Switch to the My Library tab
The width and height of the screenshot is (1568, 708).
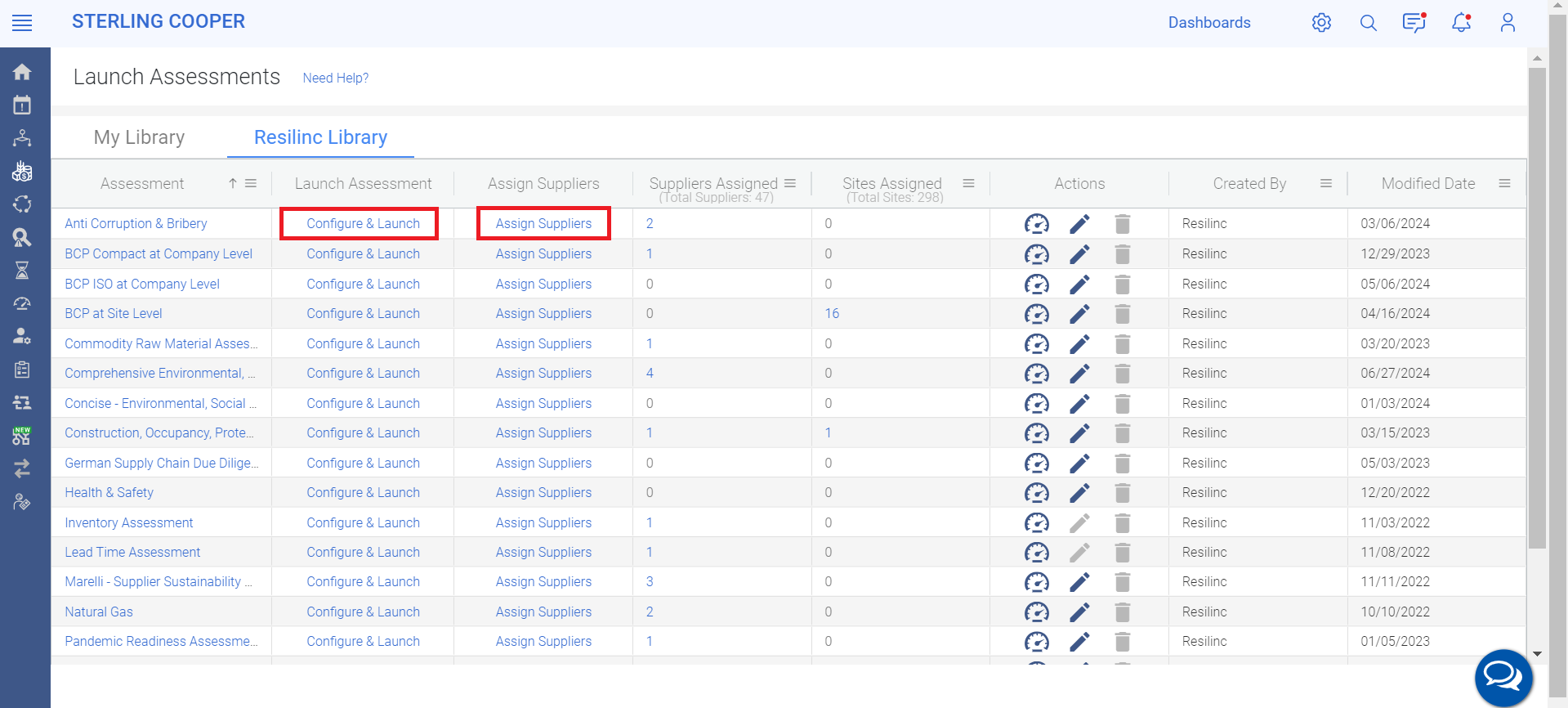pyautogui.click(x=139, y=137)
